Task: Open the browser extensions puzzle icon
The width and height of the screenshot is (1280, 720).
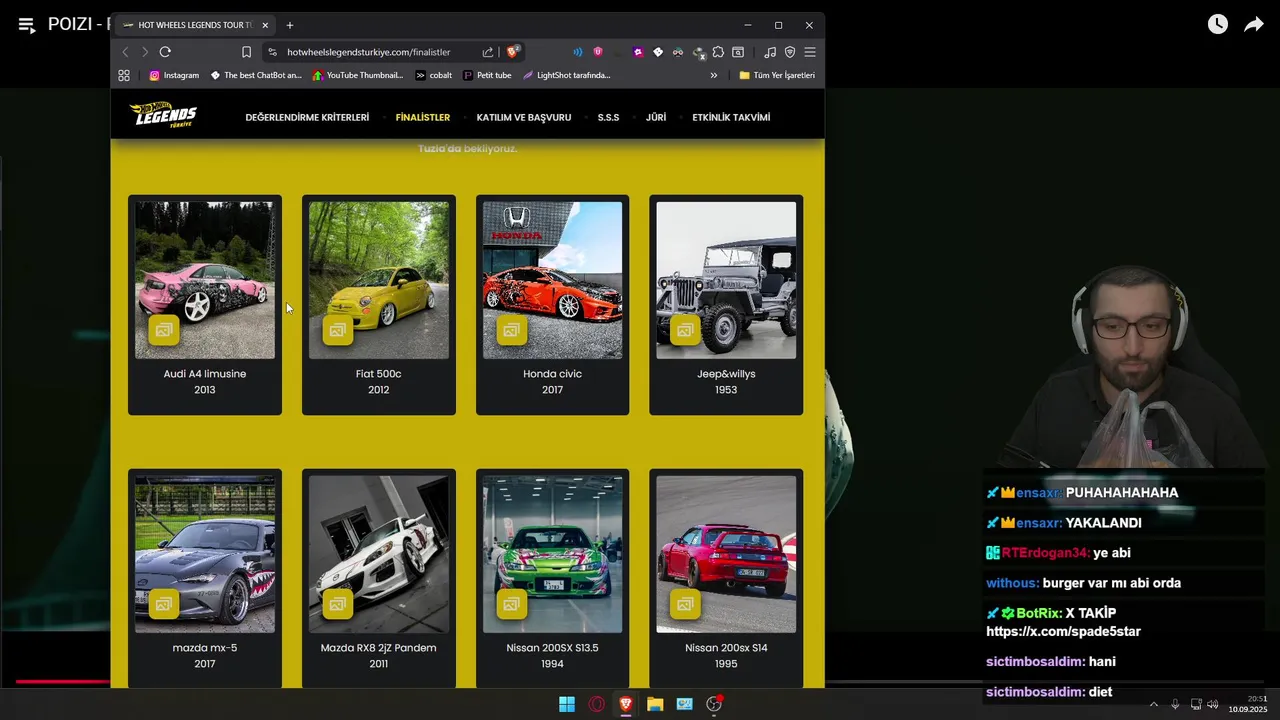Action: click(x=718, y=52)
